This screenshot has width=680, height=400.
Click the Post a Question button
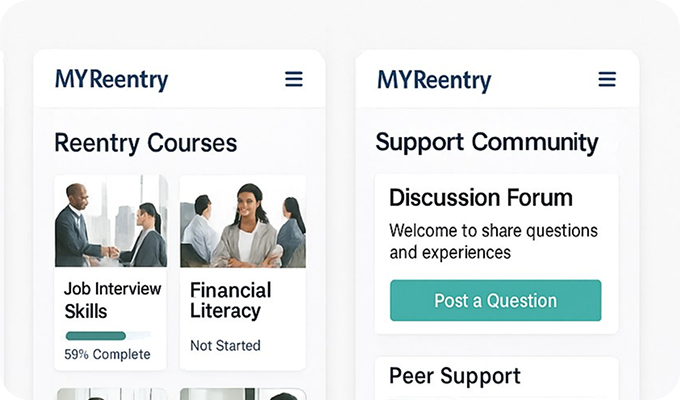tap(496, 300)
